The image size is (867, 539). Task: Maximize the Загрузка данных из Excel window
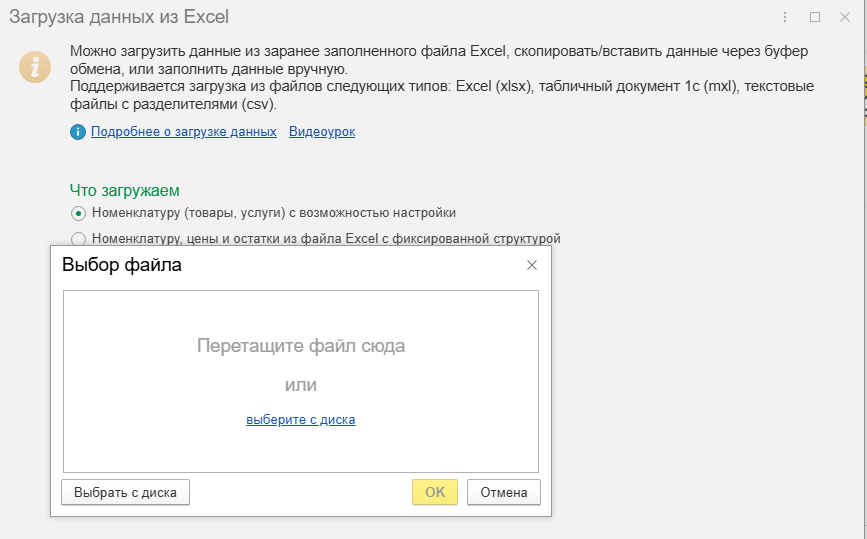point(815,17)
